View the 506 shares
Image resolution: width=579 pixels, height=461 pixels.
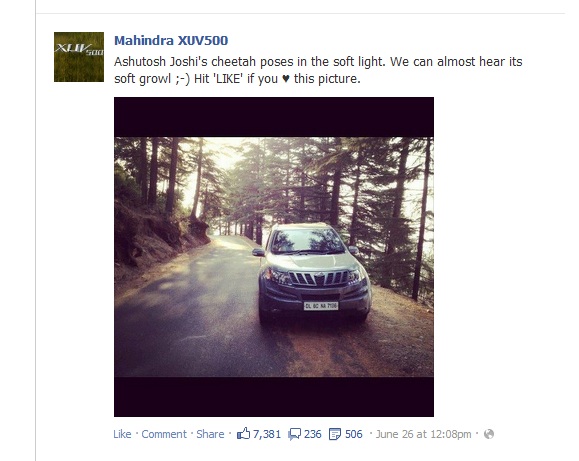353,434
